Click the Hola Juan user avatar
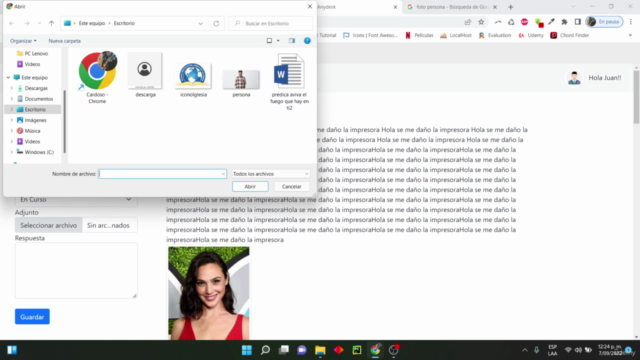 pos(574,78)
